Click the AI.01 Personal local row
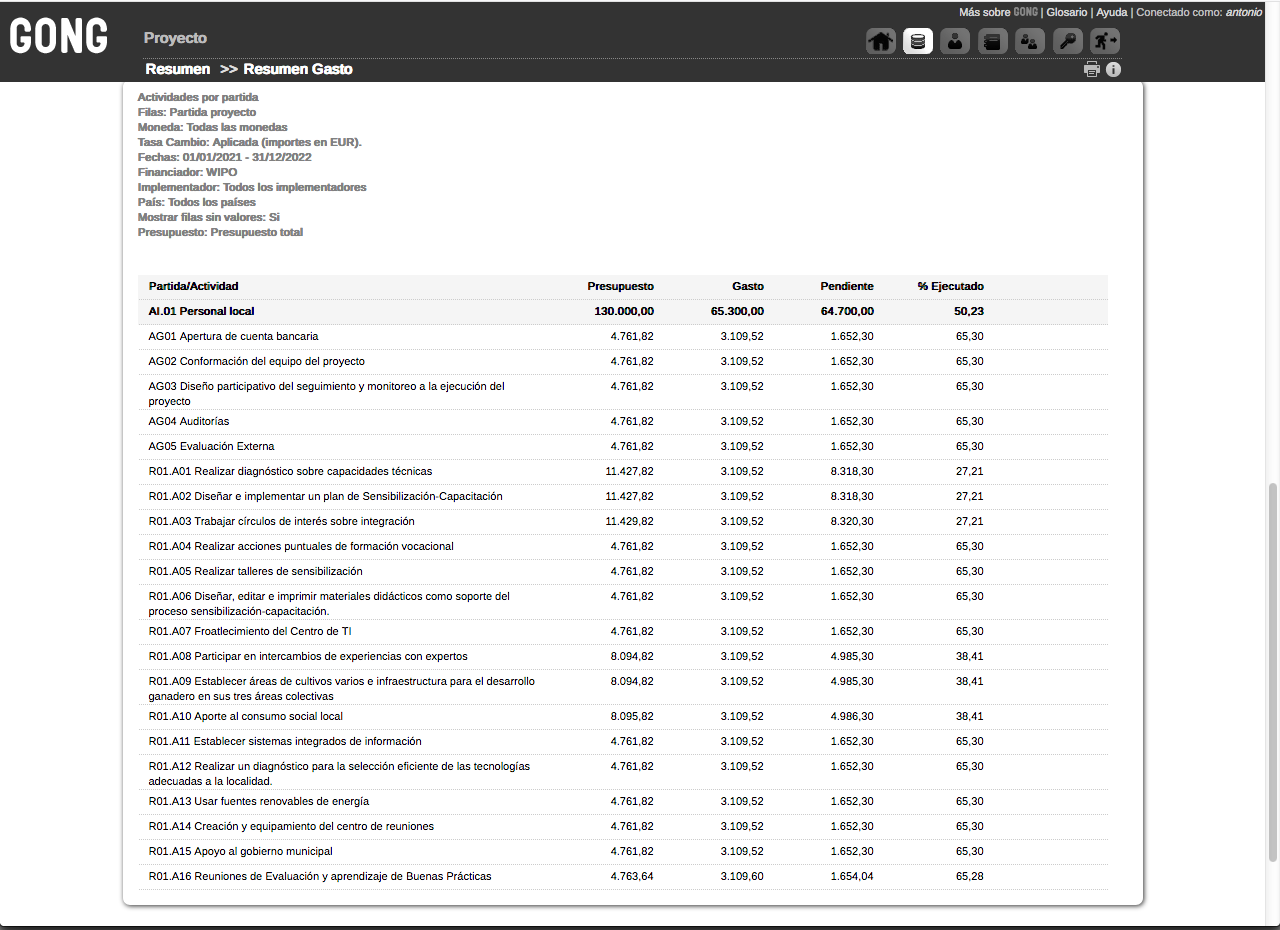Screen dimensions: 1280x930 click(x=201, y=312)
